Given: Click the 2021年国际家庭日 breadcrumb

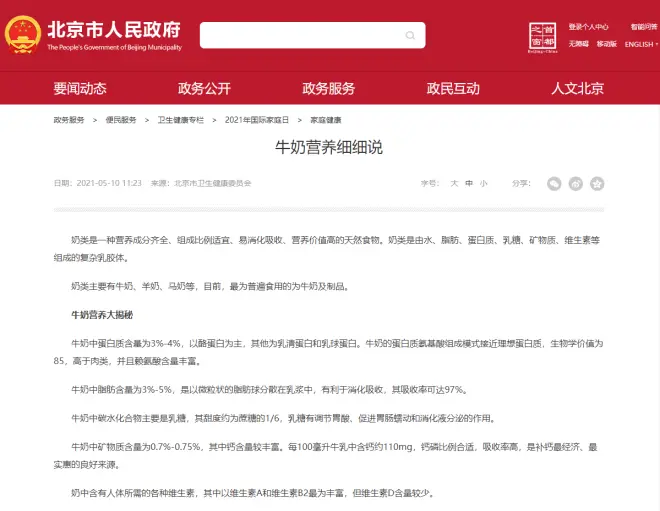Looking at the screenshot, I should (x=250, y=119).
